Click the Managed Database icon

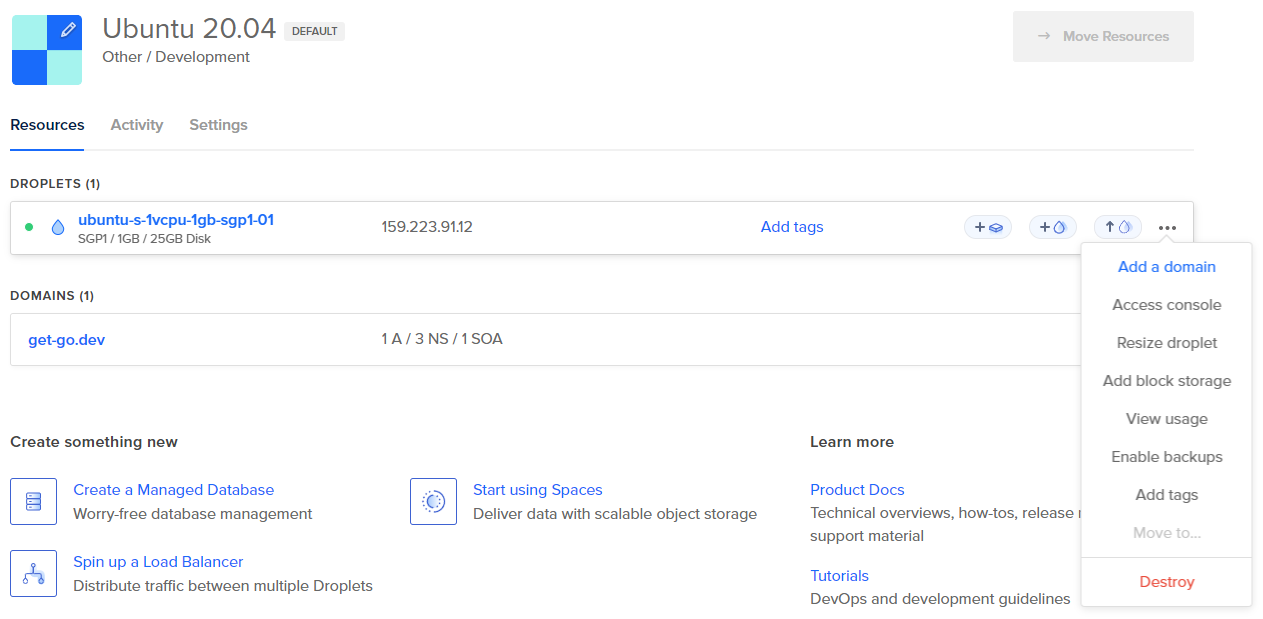click(x=33, y=501)
